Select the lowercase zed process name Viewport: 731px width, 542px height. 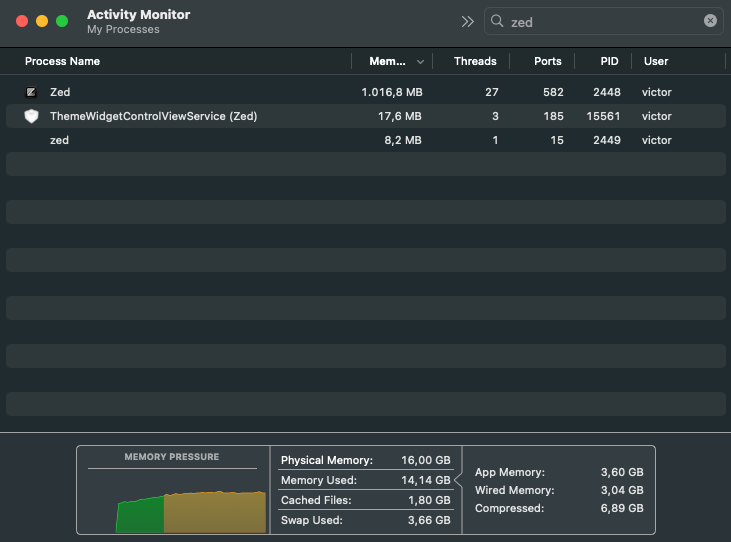pos(59,140)
